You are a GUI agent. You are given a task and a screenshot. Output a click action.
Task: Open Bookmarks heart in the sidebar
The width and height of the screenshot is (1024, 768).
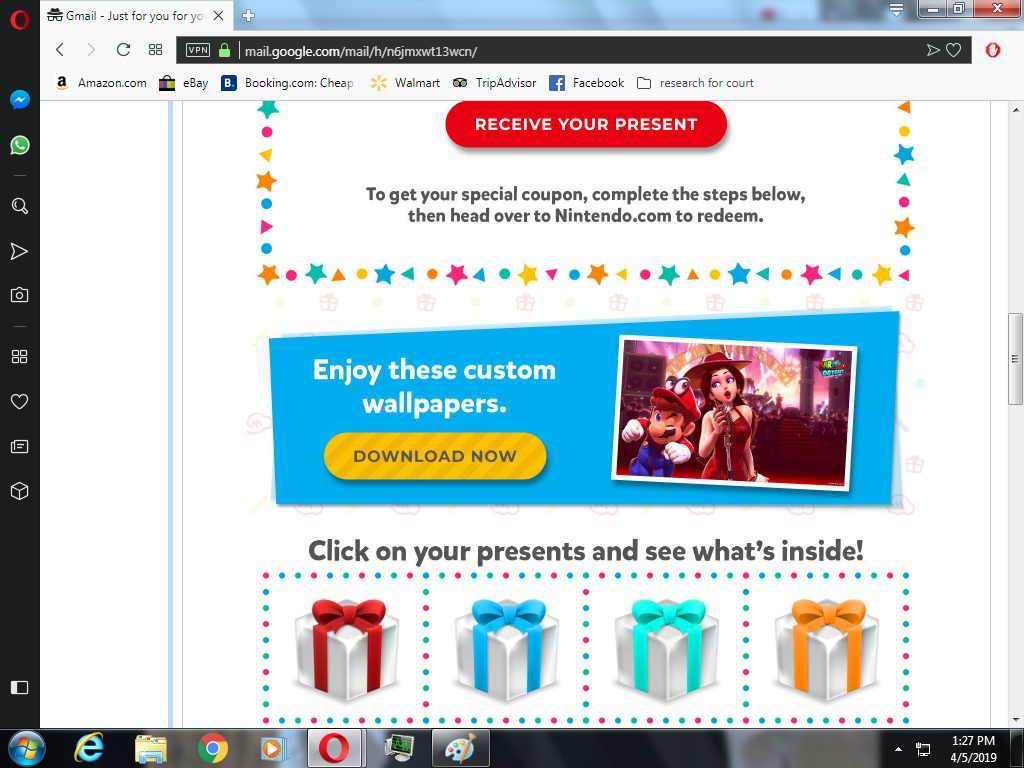tap(20, 402)
